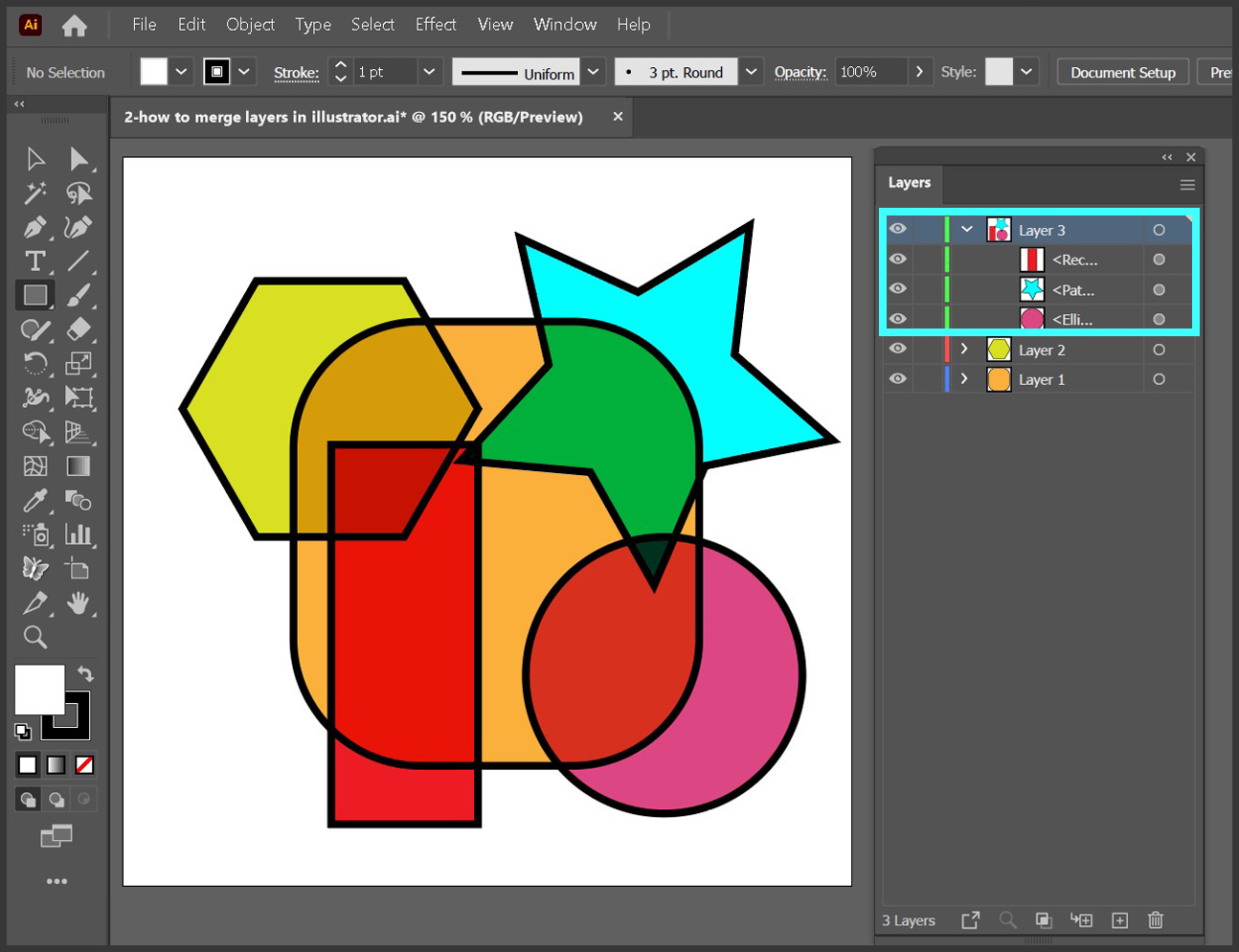1239x952 pixels.
Task: Select the Mesh tool
Action: [35, 466]
